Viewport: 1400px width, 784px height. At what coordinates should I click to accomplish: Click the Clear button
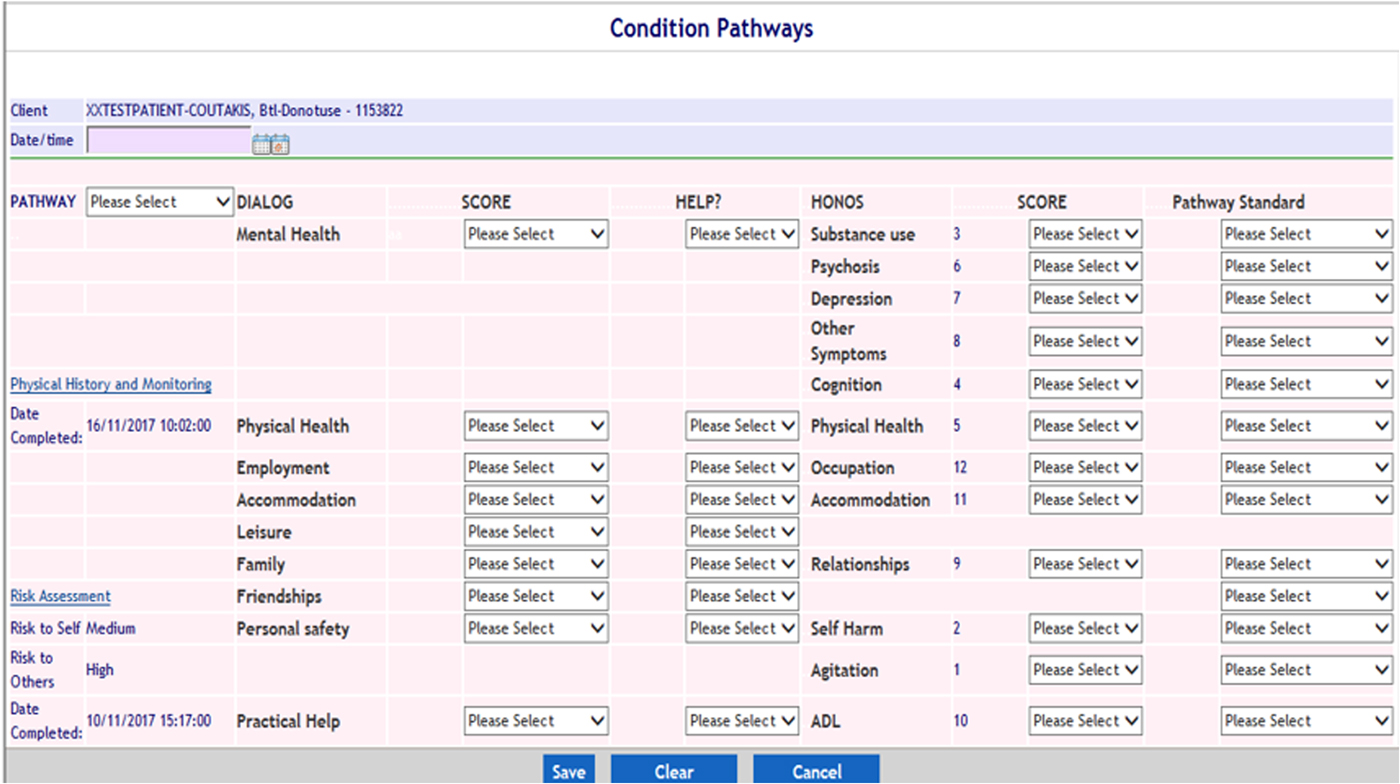click(x=674, y=771)
